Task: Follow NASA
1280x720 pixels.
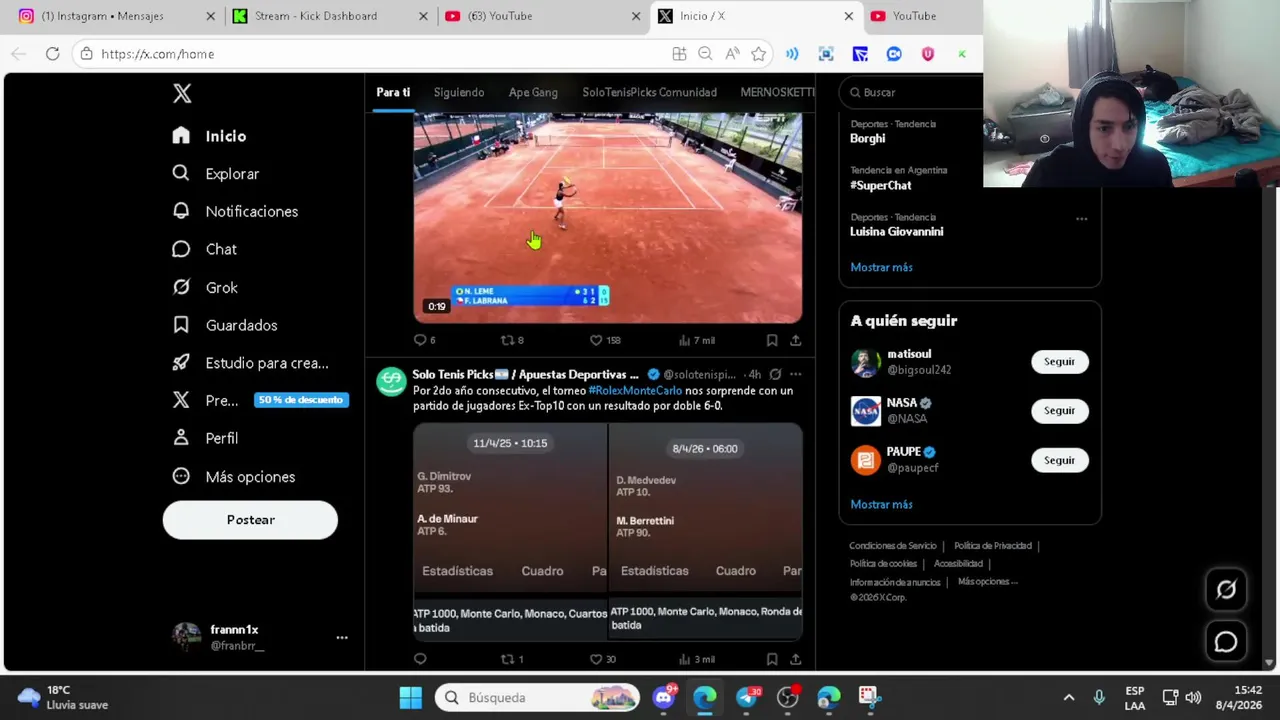Action: coord(1059,410)
